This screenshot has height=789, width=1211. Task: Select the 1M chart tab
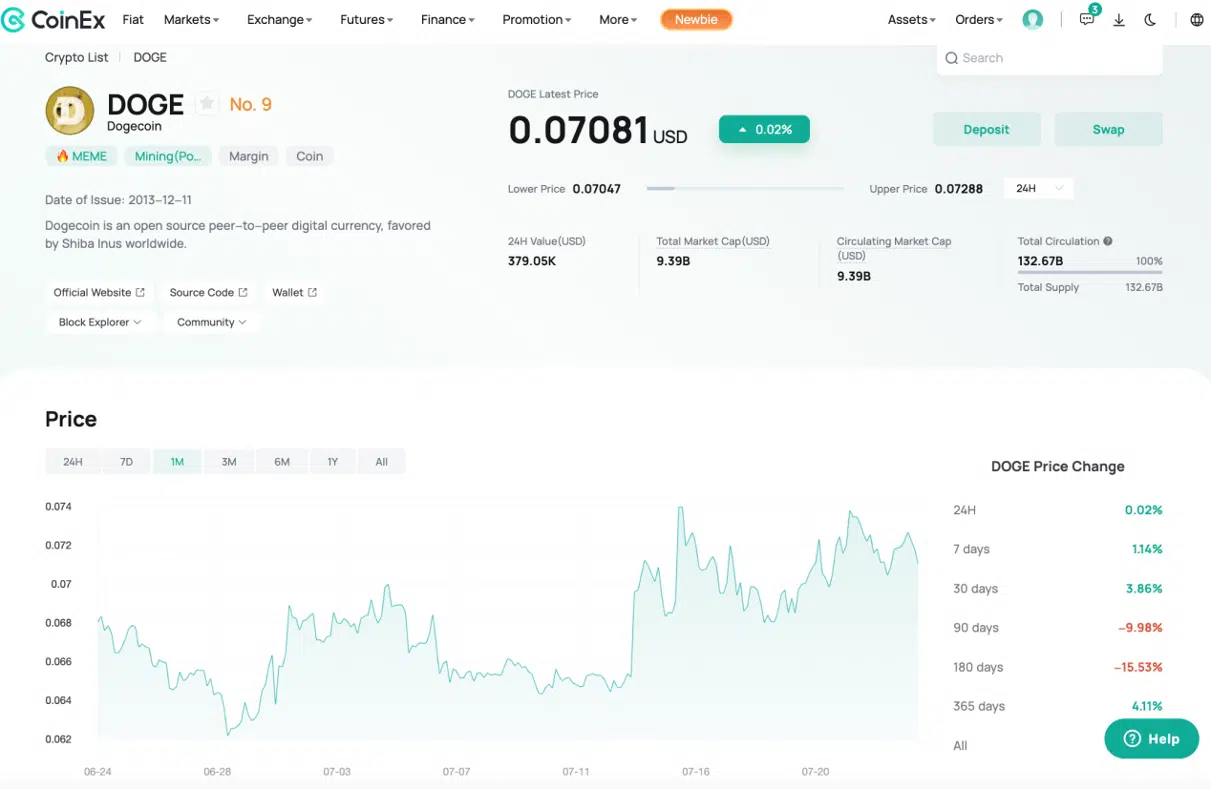click(x=177, y=461)
